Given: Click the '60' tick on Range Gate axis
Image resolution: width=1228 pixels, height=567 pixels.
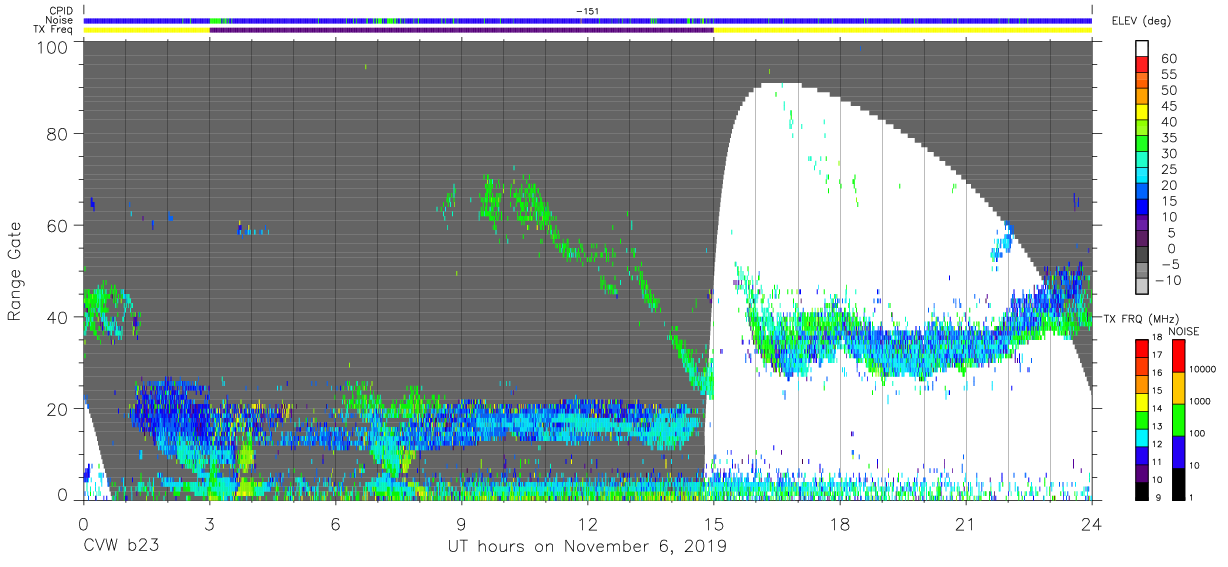Looking at the screenshot, I should pyautogui.click(x=59, y=225).
